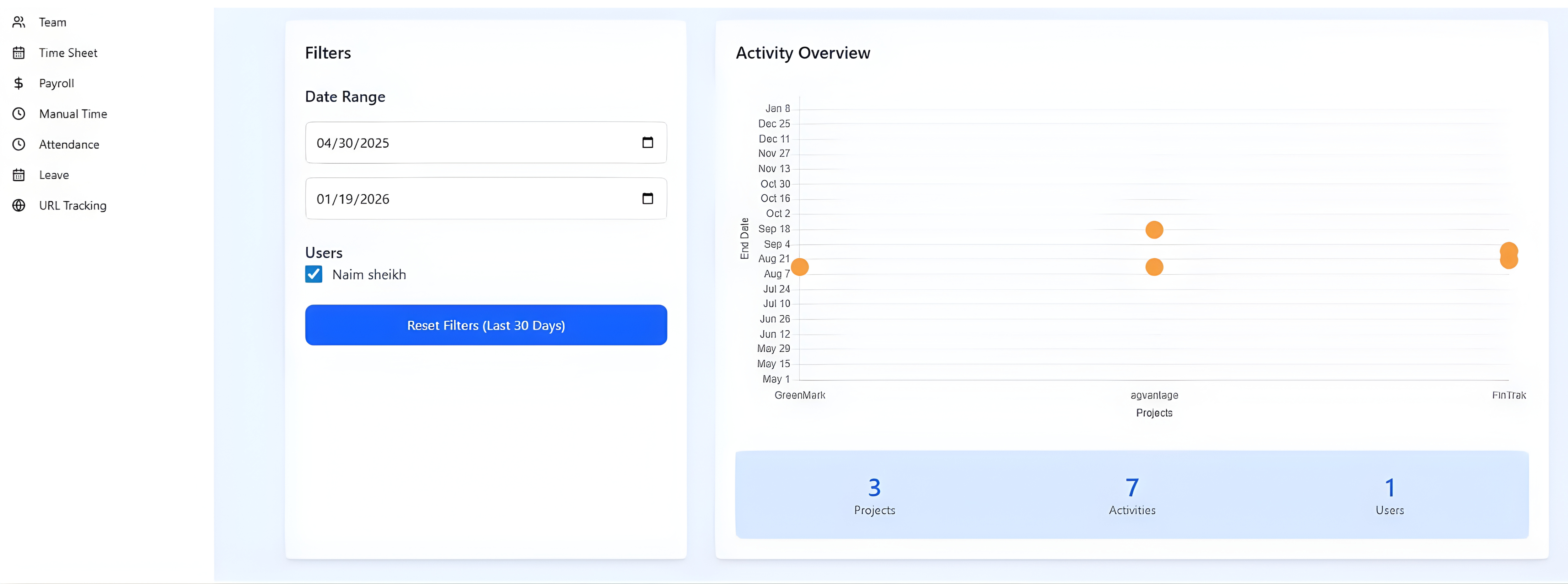The height and width of the screenshot is (584, 1568).
Task: Select the GreenMark data point on chart
Action: pos(800,267)
